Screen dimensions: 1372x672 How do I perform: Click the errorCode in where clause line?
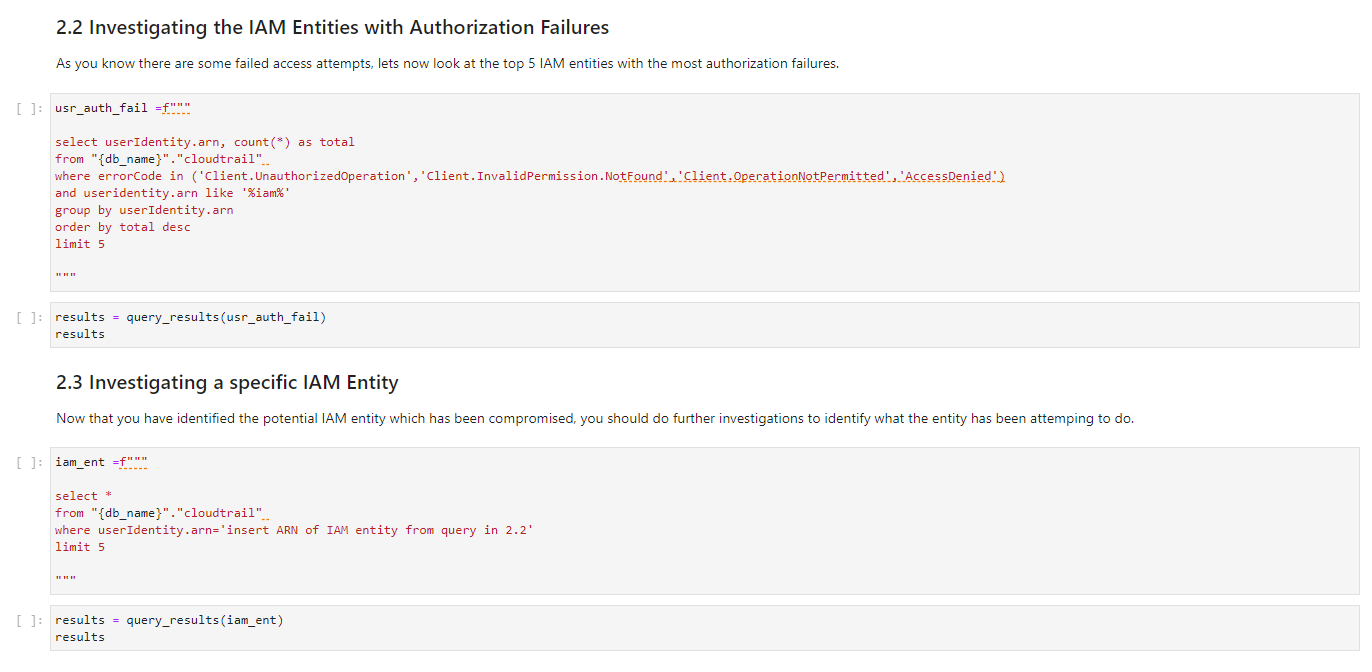(530, 176)
